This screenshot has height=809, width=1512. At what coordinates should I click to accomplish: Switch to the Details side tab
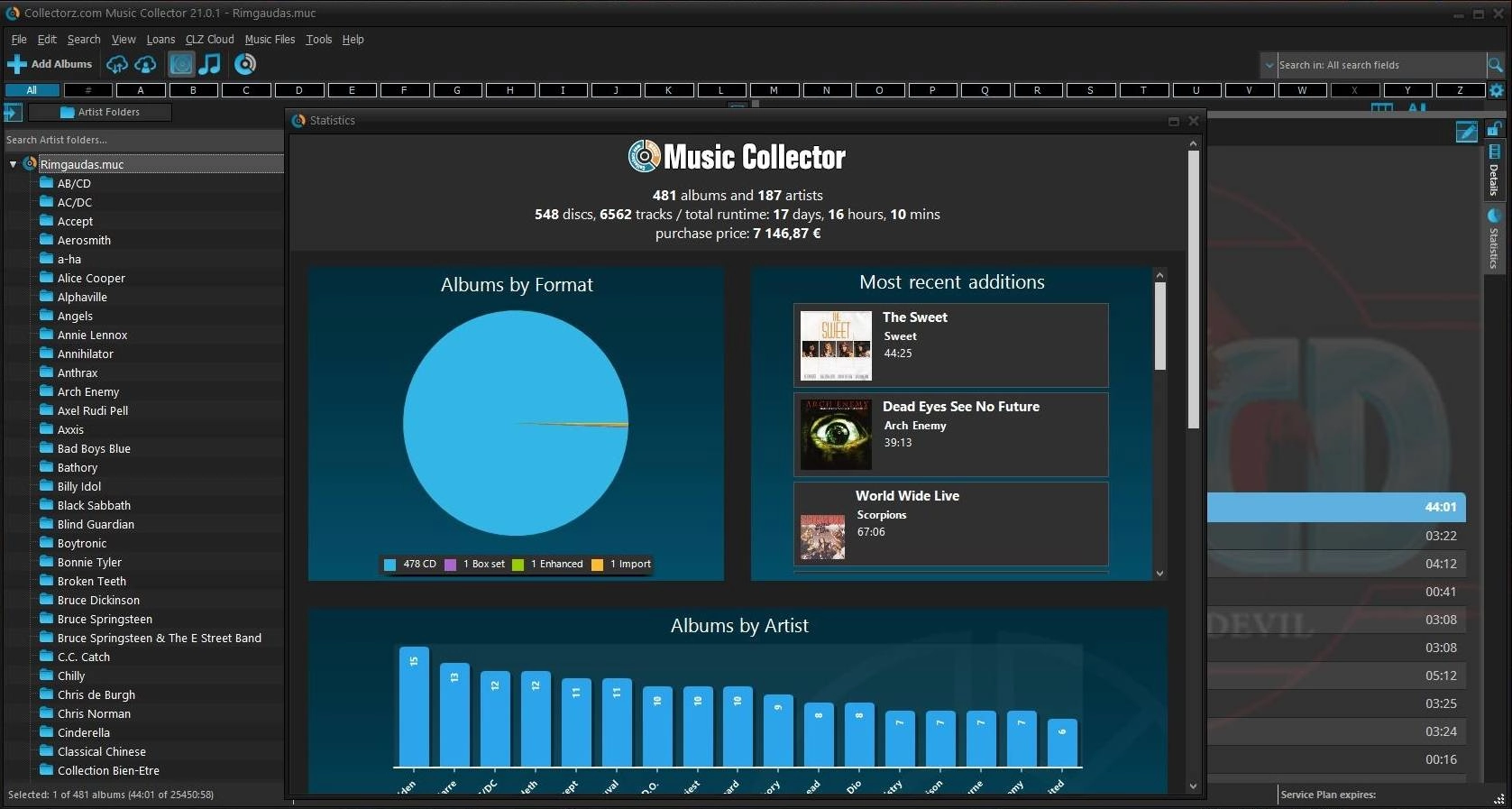[1494, 170]
